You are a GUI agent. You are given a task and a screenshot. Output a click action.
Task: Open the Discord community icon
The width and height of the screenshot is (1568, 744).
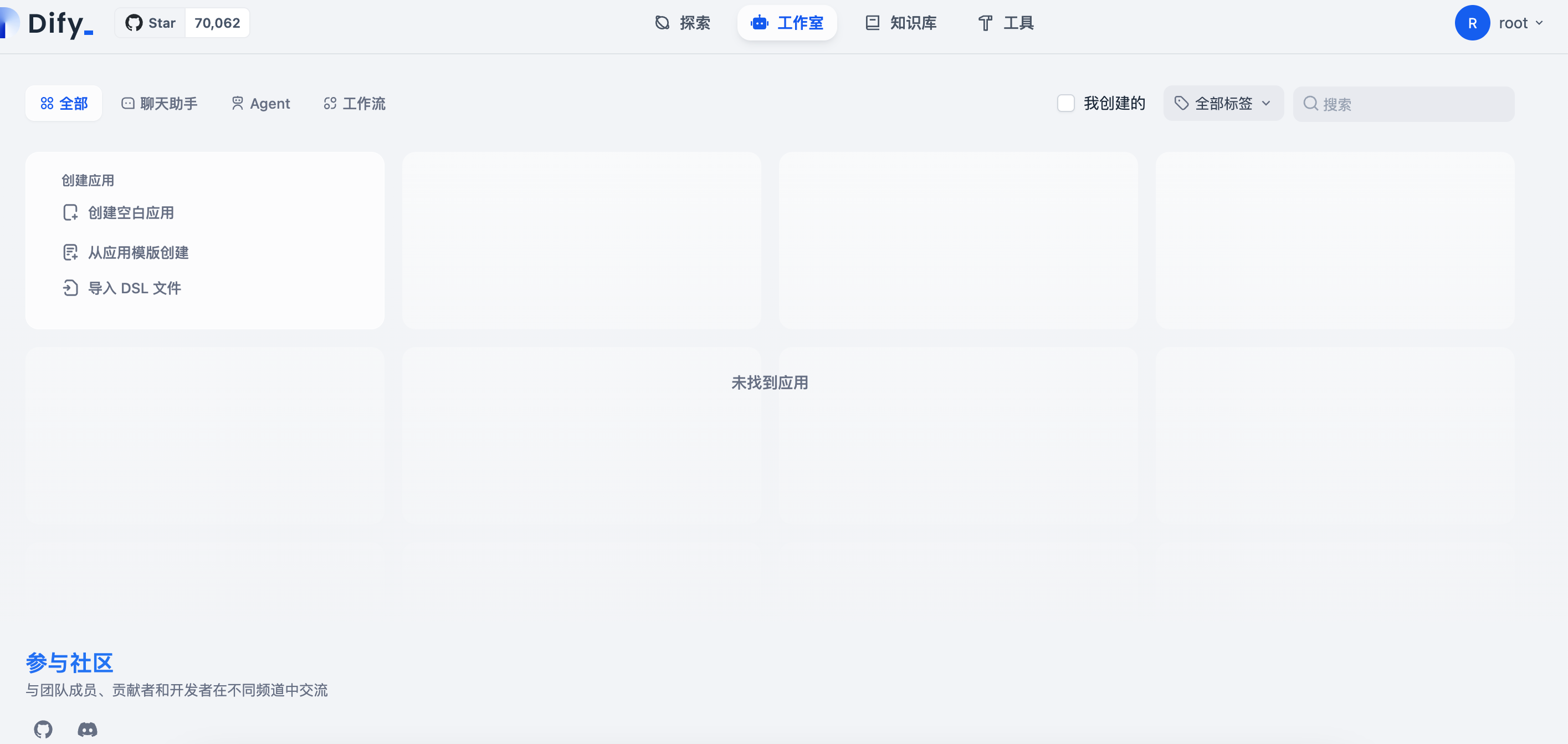click(x=87, y=729)
